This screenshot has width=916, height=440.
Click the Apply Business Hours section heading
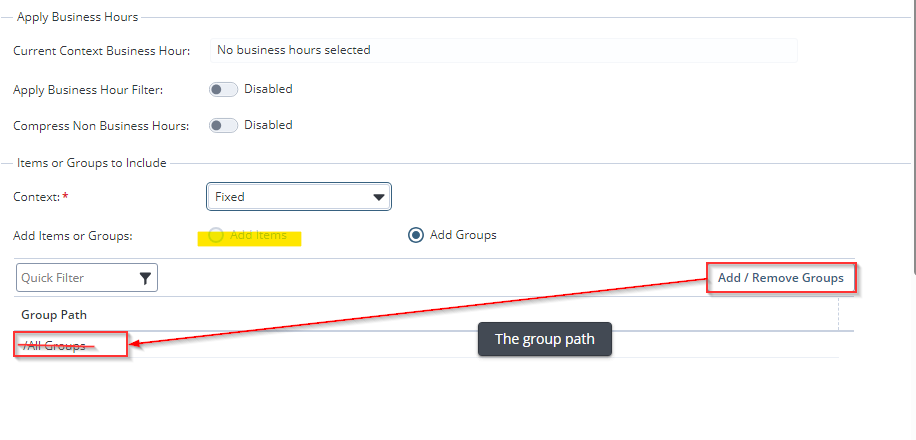click(78, 17)
